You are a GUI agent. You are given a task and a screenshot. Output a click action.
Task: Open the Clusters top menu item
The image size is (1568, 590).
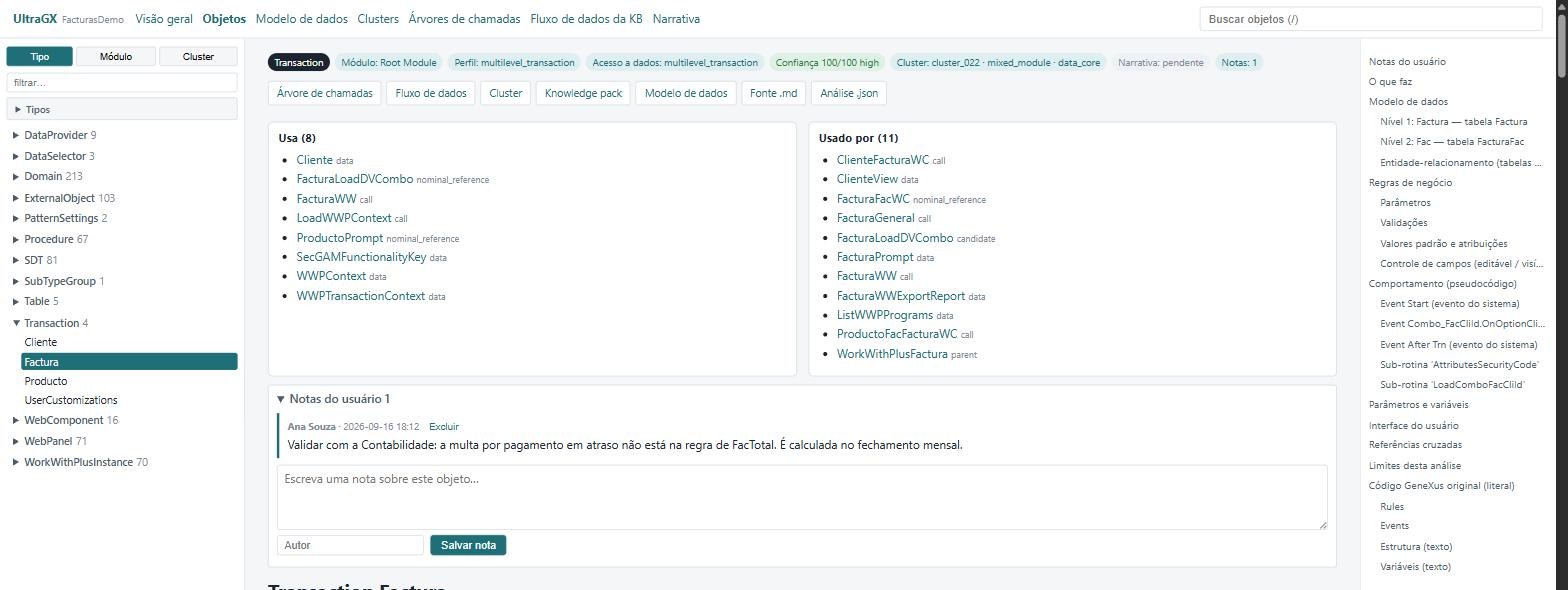pyautogui.click(x=378, y=19)
